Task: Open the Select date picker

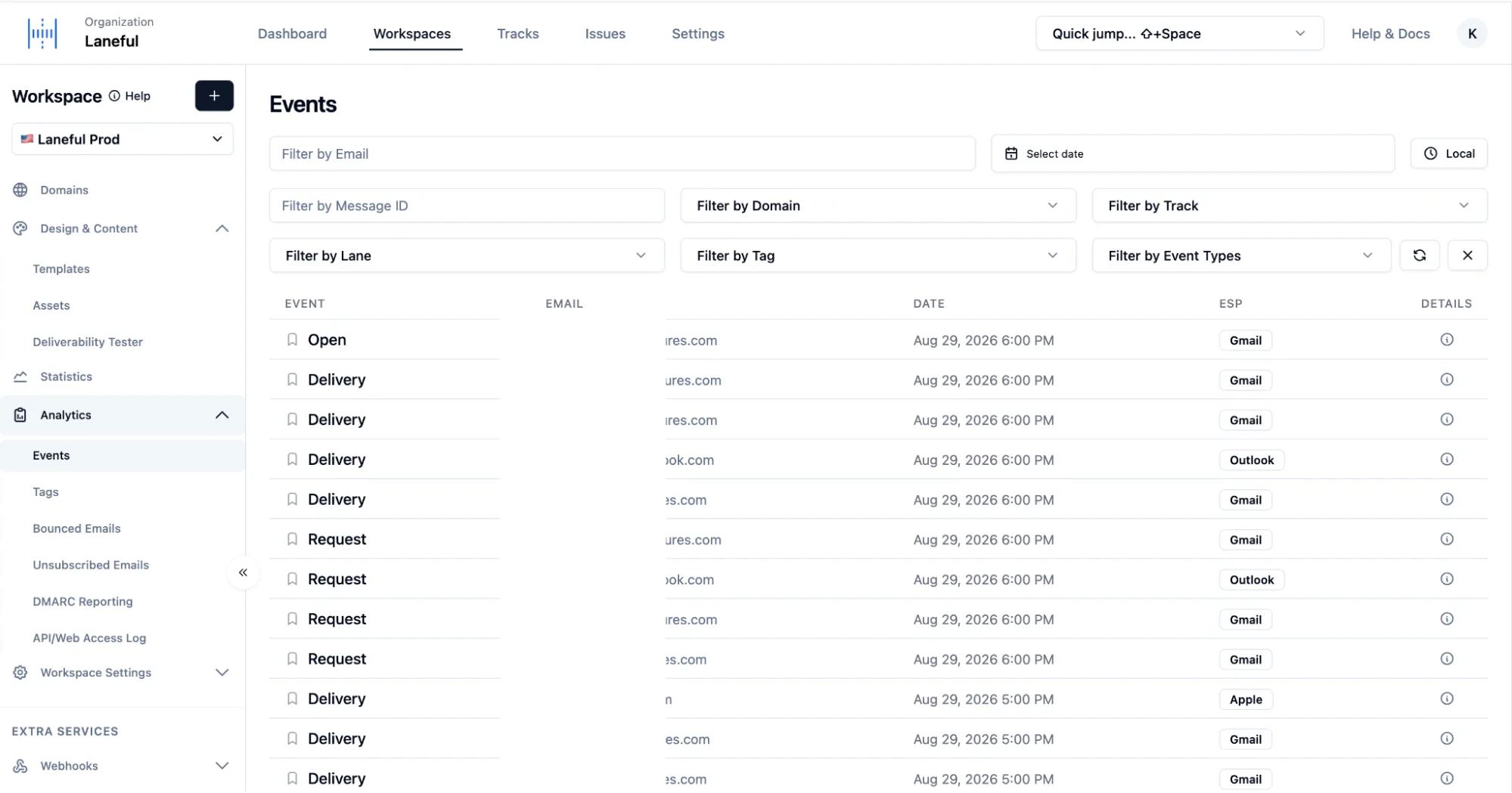Action: click(x=1193, y=153)
